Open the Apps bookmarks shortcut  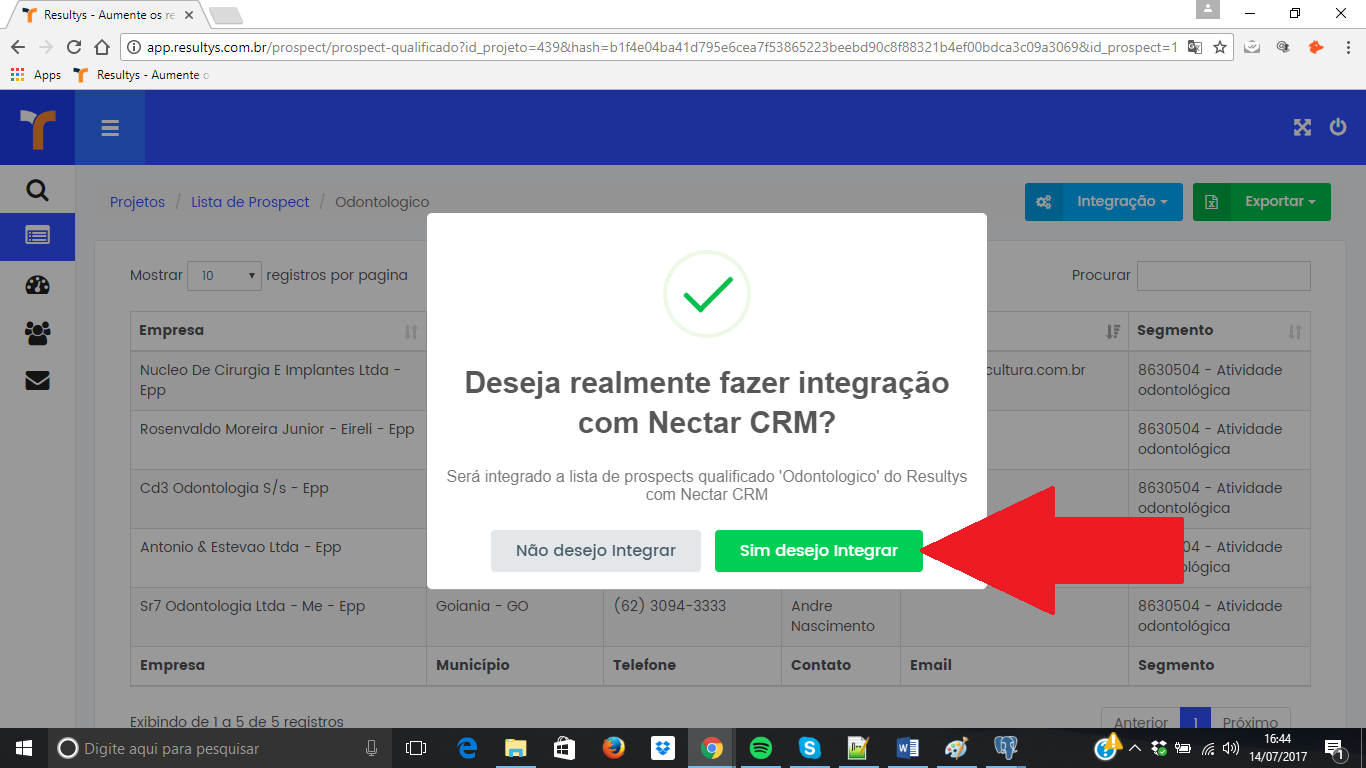tap(36, 75)
